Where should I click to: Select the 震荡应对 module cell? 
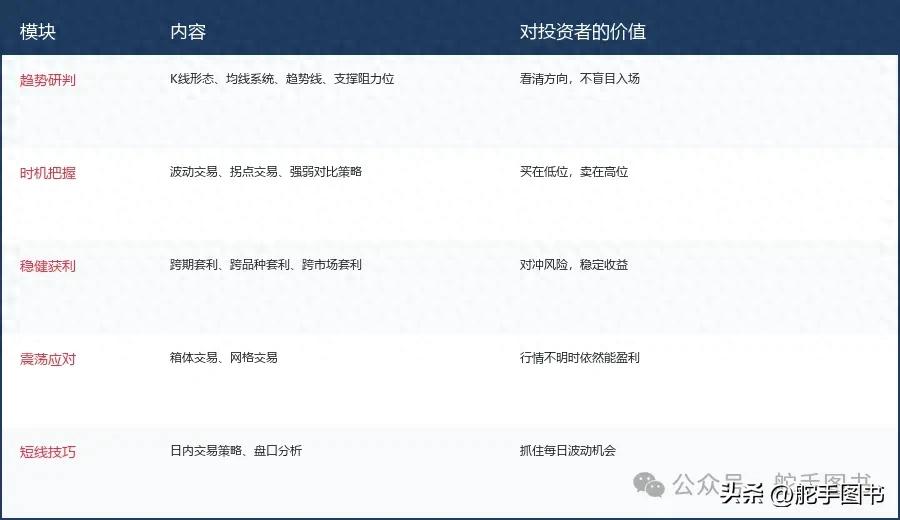pos(48,359)
